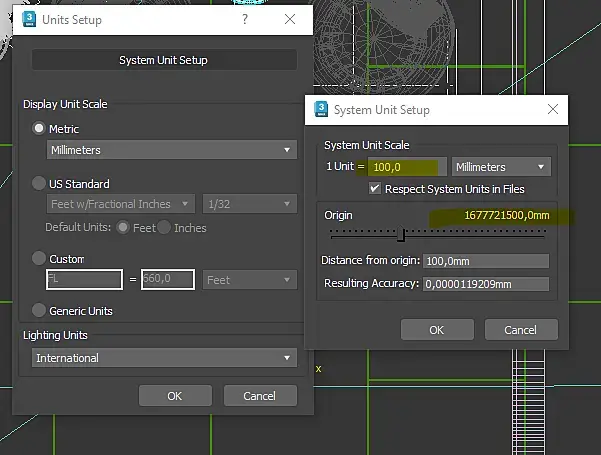
Task: Choose the Custom display unit option
Action: pos(39,258)
